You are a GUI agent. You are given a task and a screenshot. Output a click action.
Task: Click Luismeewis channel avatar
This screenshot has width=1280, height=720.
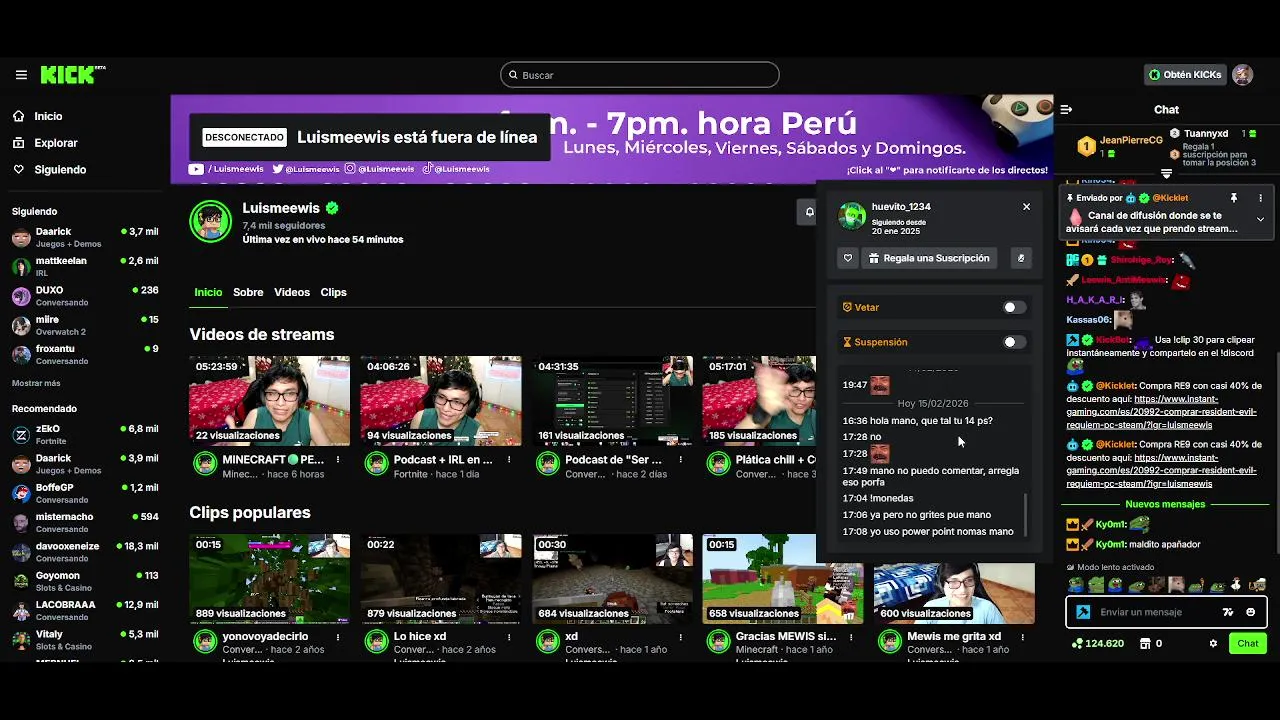click(211, 222)
